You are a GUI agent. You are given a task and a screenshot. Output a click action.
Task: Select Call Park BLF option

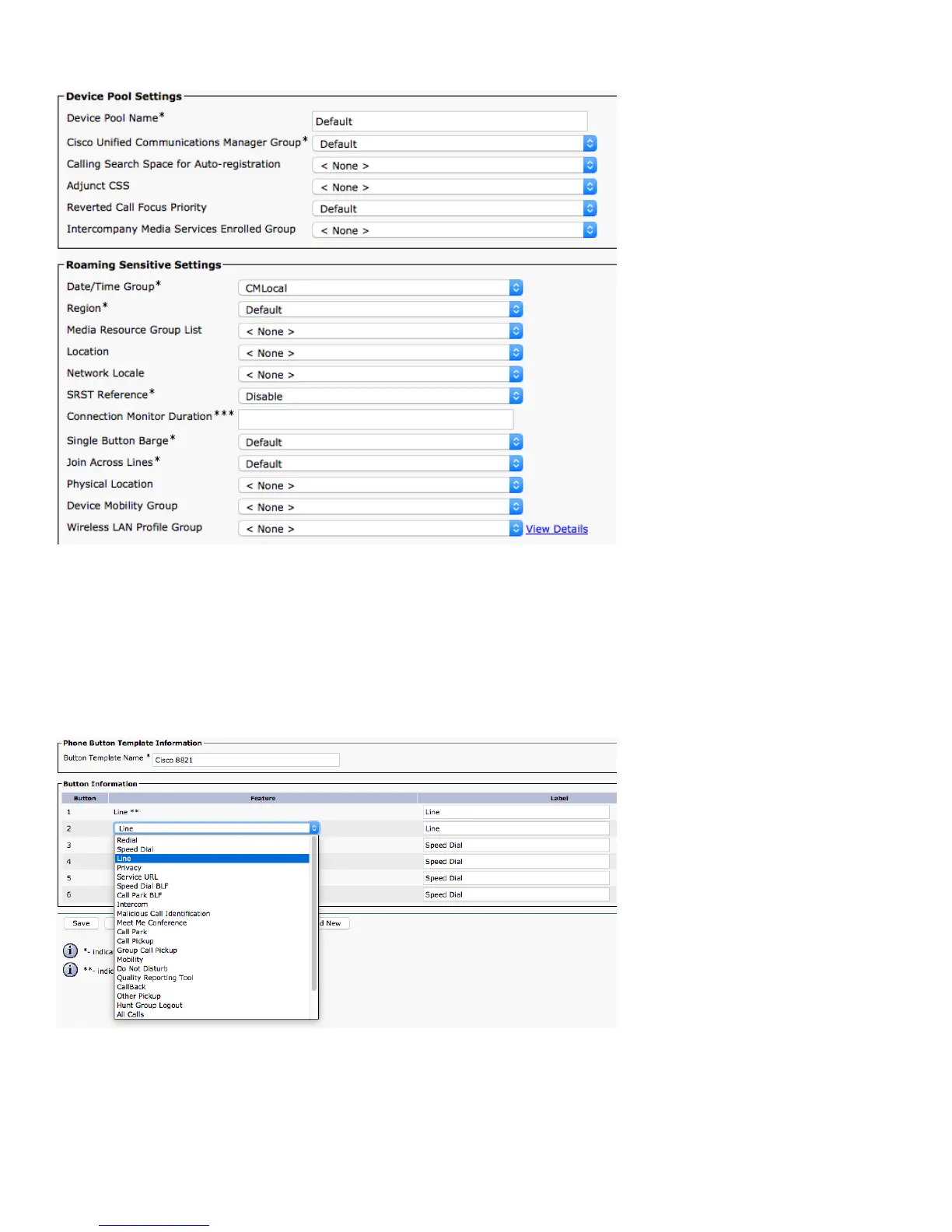point(212,895)
